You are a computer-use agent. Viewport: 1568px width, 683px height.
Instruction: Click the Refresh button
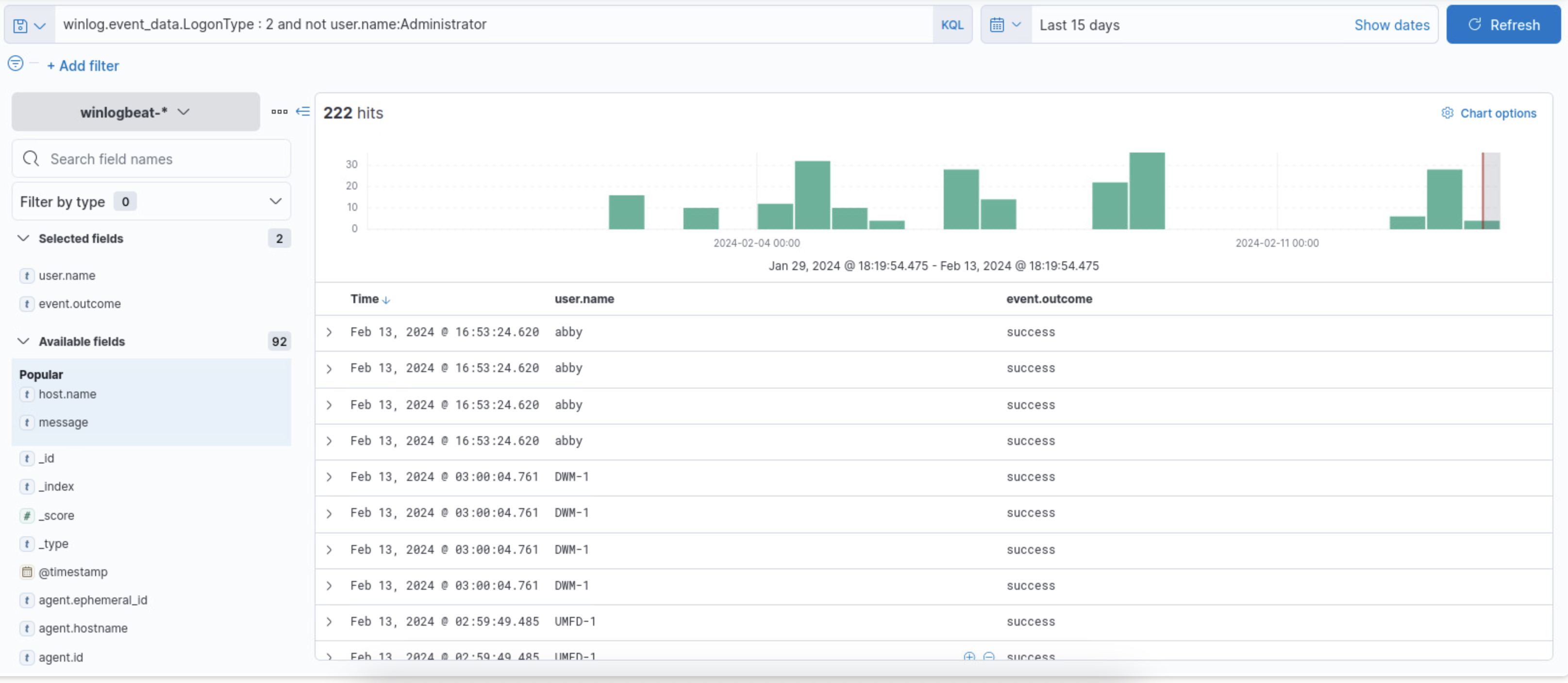pos(1503,25)
